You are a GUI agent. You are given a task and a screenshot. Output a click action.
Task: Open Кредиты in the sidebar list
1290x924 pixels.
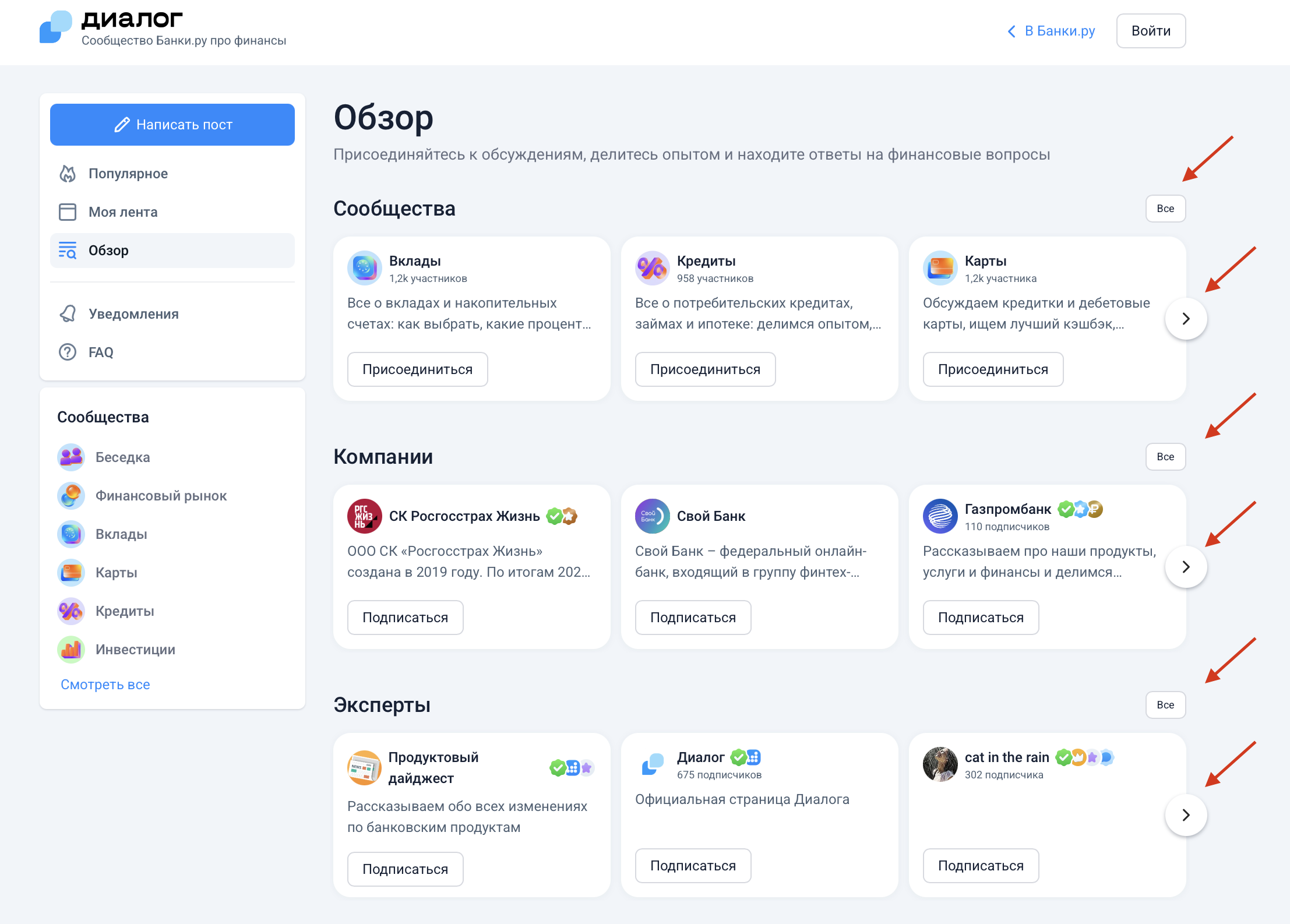tap(125, 611)
